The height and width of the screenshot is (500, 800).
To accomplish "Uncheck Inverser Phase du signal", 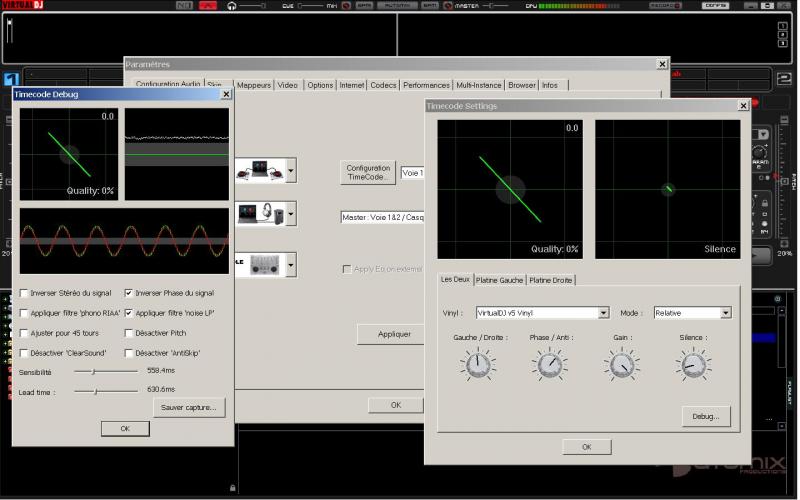I will click(129, 293).
